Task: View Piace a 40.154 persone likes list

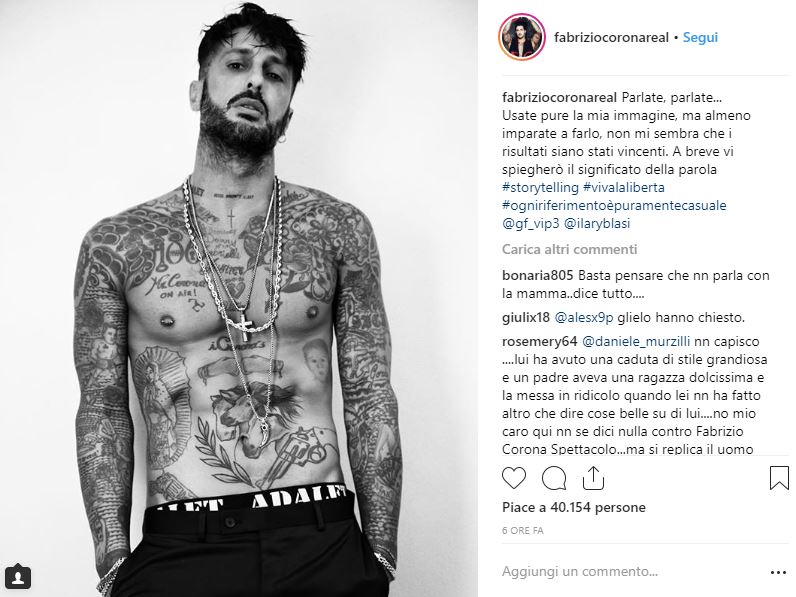Action: (574, 507)
